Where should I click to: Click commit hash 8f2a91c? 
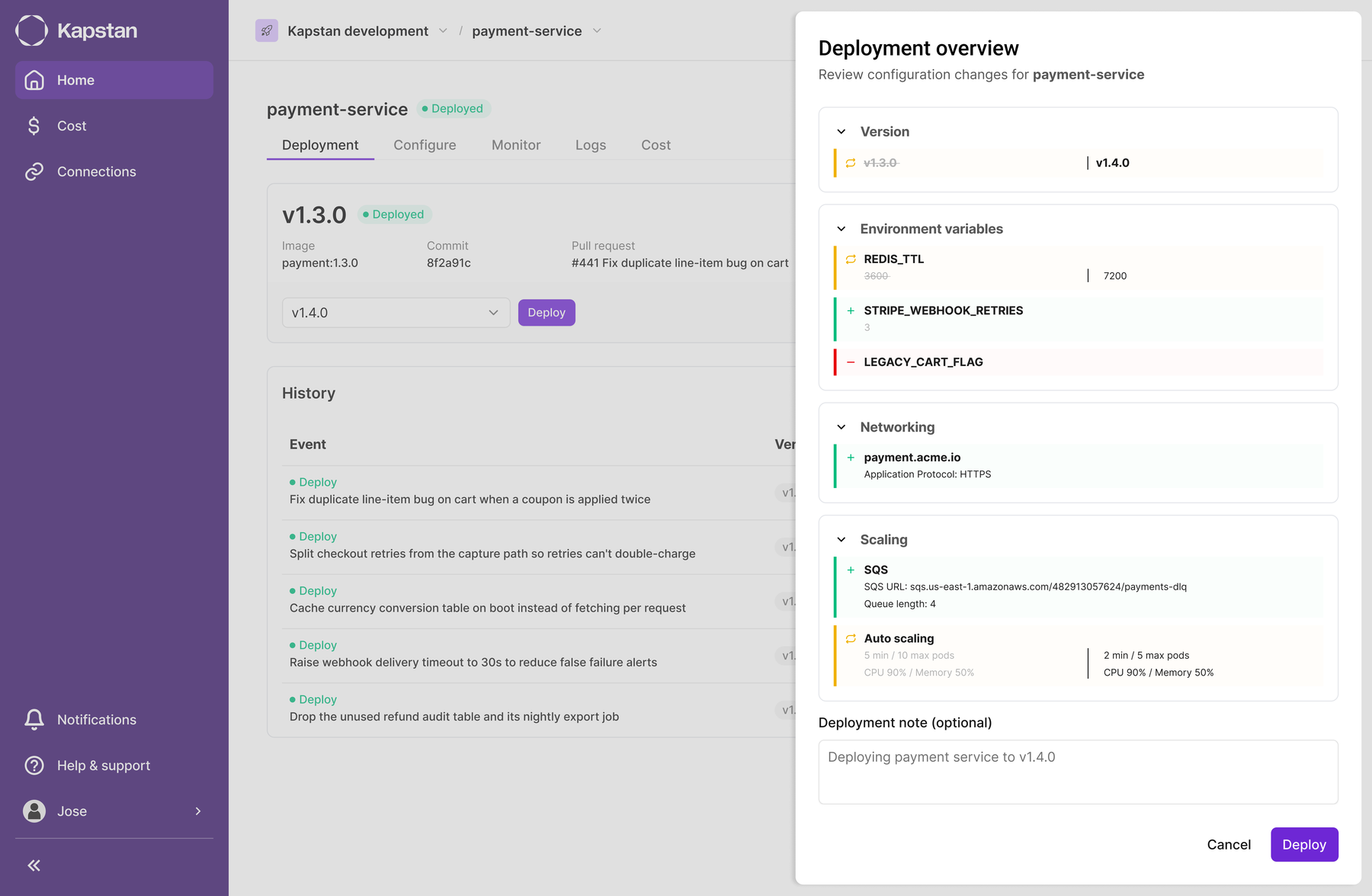[449, 263]
